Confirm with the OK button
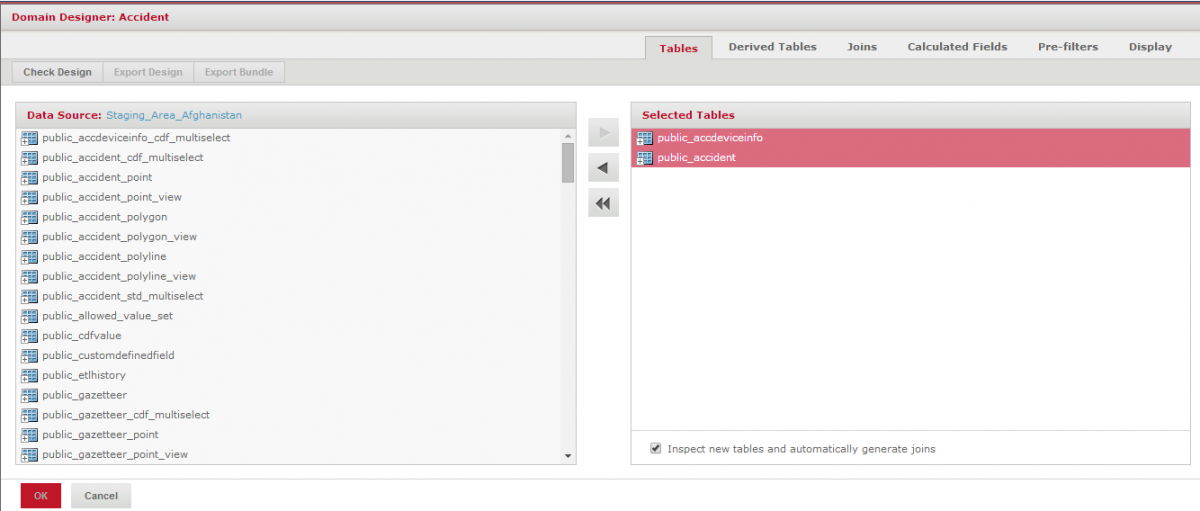The width and height of the screenshot is (1200, 511). (x=41, y=496)
